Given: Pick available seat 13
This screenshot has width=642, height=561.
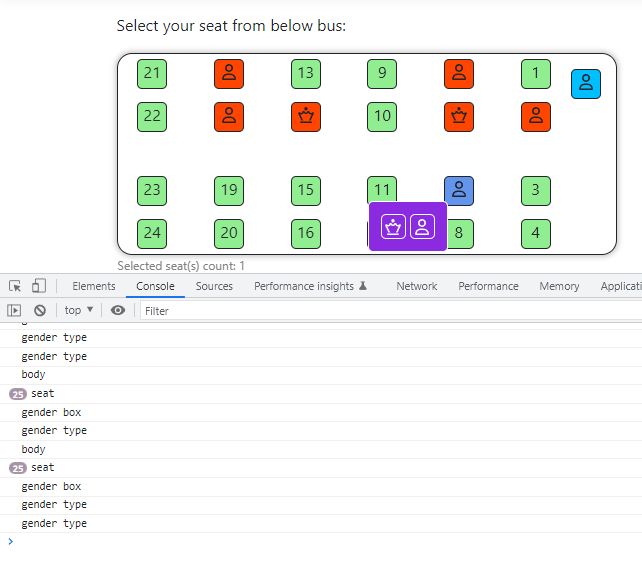Looking at the screenshot, I should 306,74.
